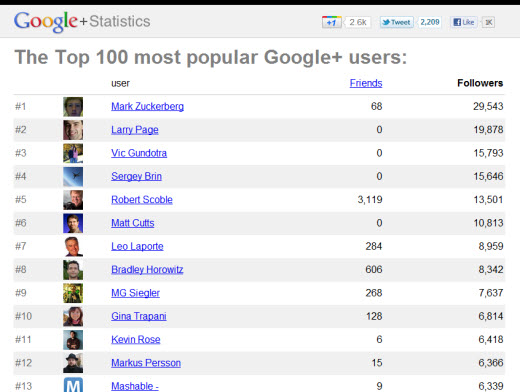Open the MG Siegler profile link
The image size is (520, 392).
coord(135,293)
